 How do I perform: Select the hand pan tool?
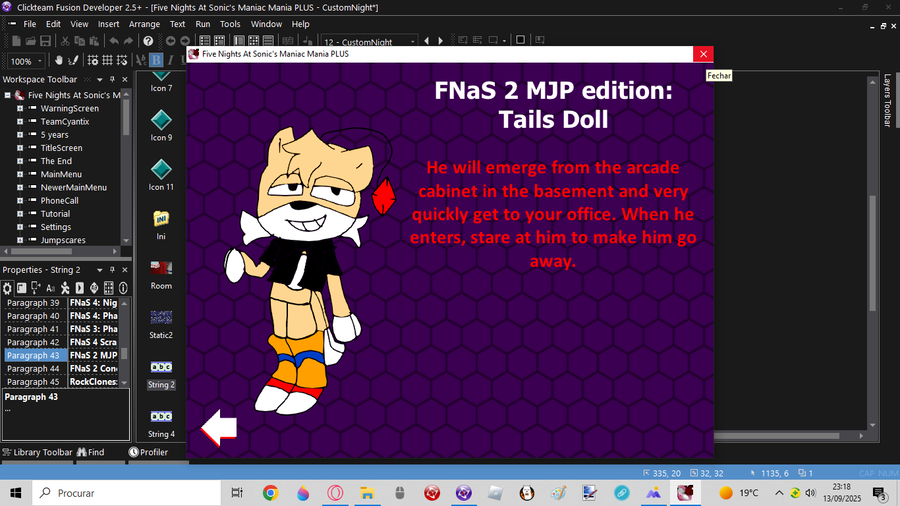pos(59,60)
